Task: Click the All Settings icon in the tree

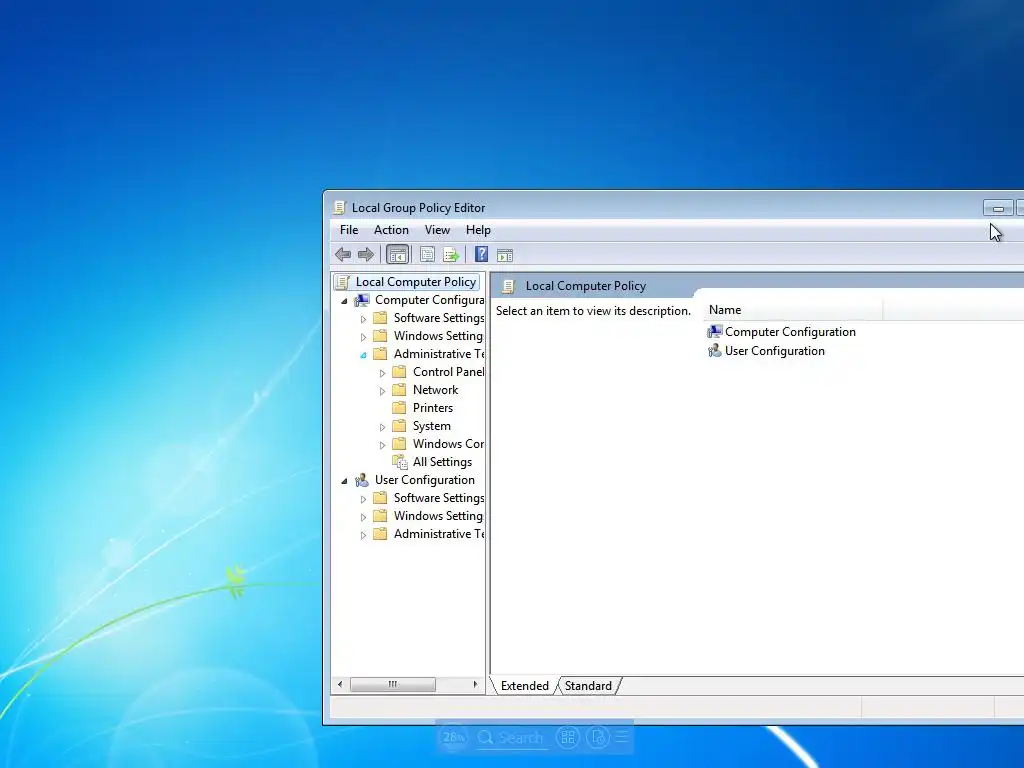Action: pyautogui.click(x=400, y=462)
